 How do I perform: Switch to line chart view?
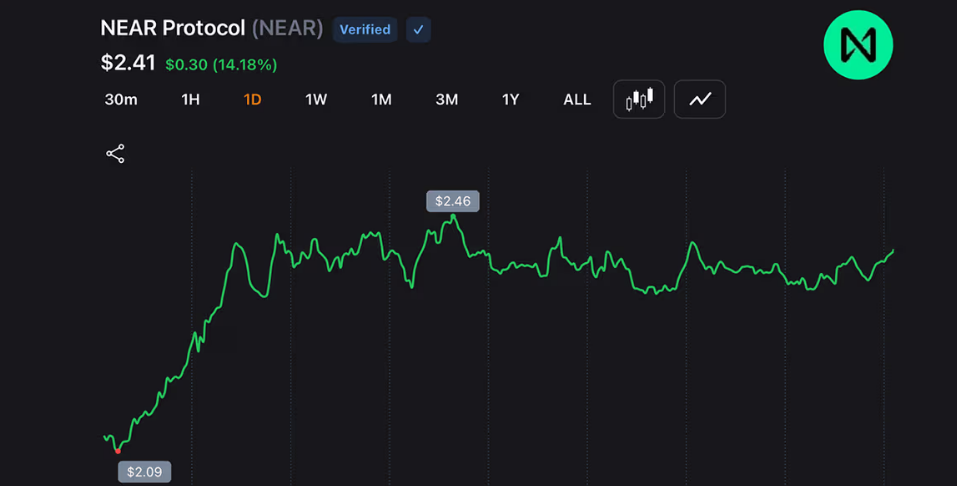tap(699, 99)
